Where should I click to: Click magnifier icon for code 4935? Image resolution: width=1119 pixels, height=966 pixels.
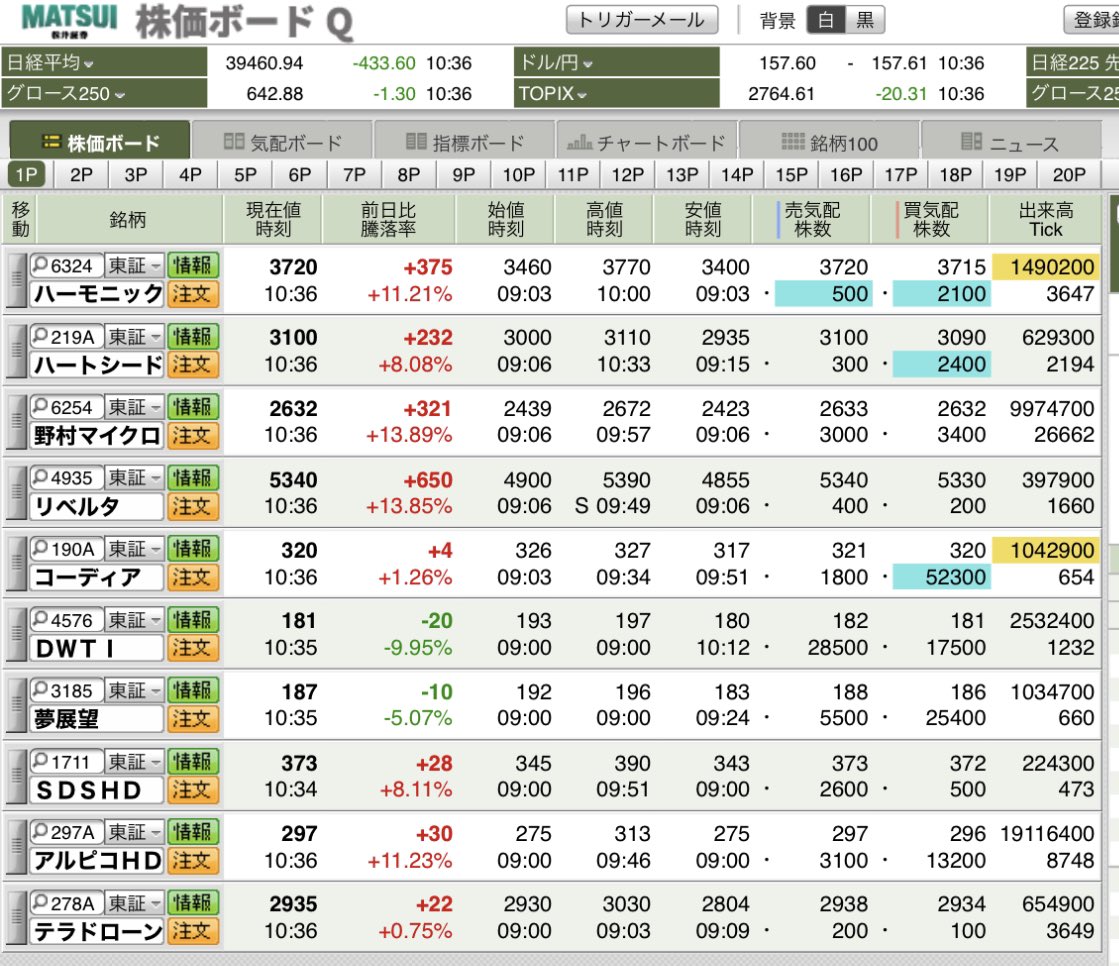tap(40, 477)
